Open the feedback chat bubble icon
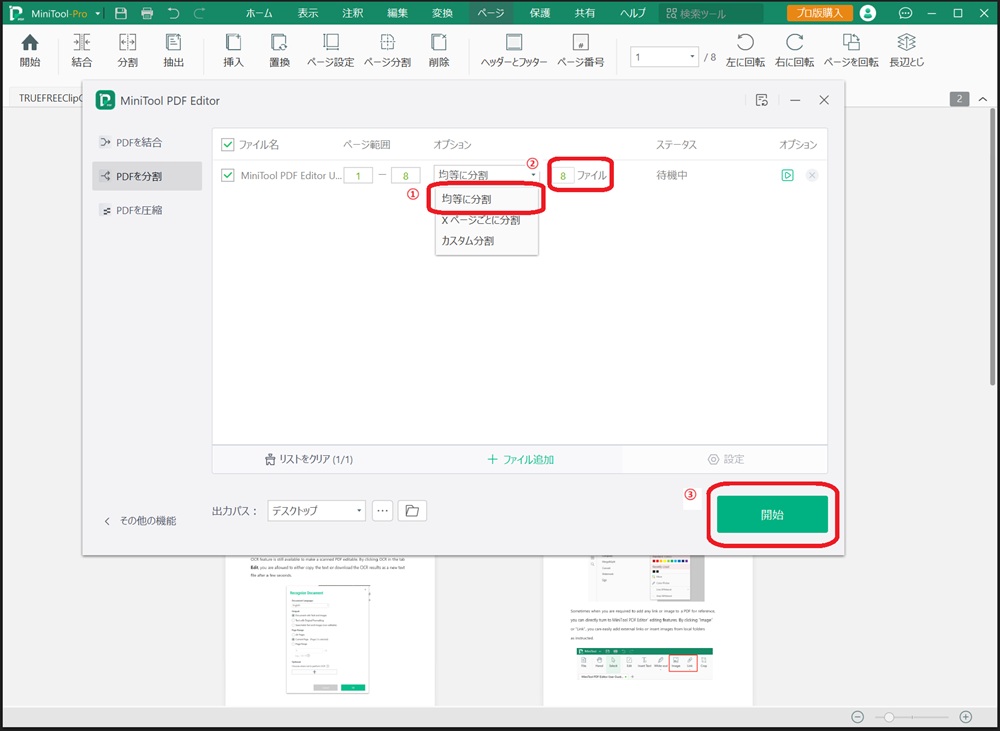This screenshot has height=731, width=1000. coord(905,13)
